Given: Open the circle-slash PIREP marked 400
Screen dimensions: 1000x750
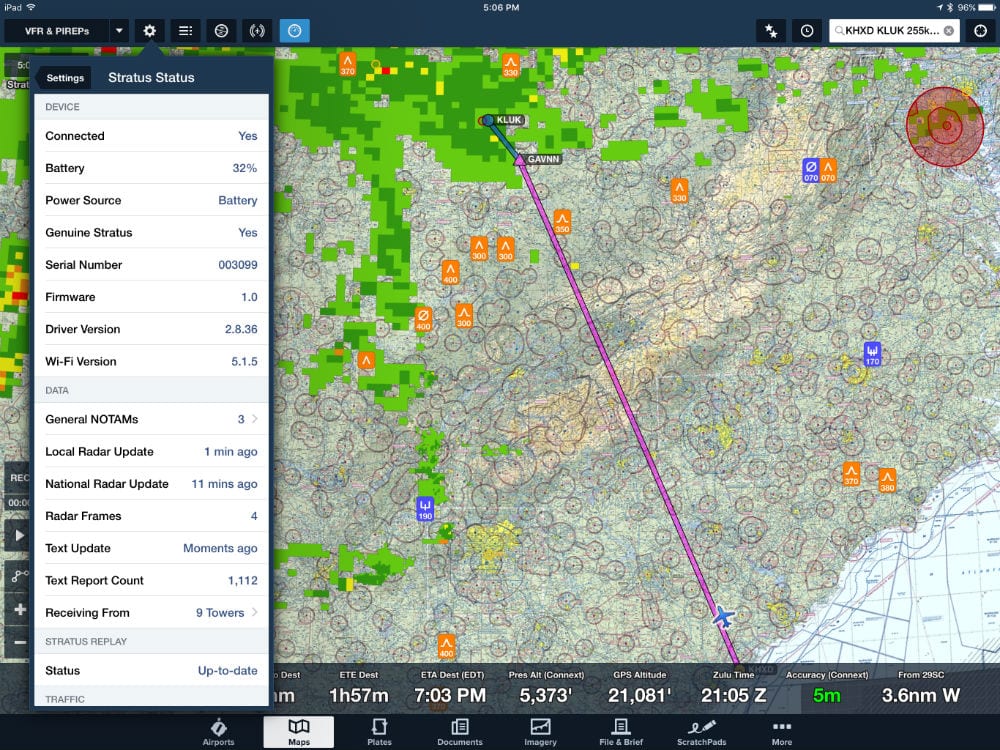Looking at the screenshot, I should coord(423,319).
